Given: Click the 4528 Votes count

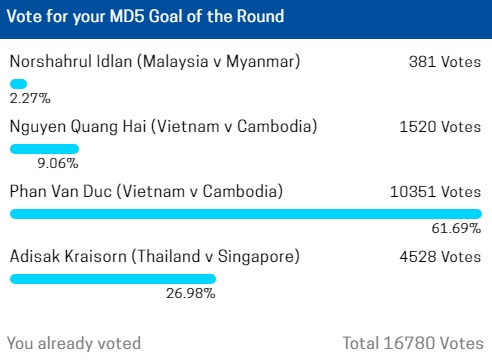Looking at the screenshot, I should [x=440, y=257].
